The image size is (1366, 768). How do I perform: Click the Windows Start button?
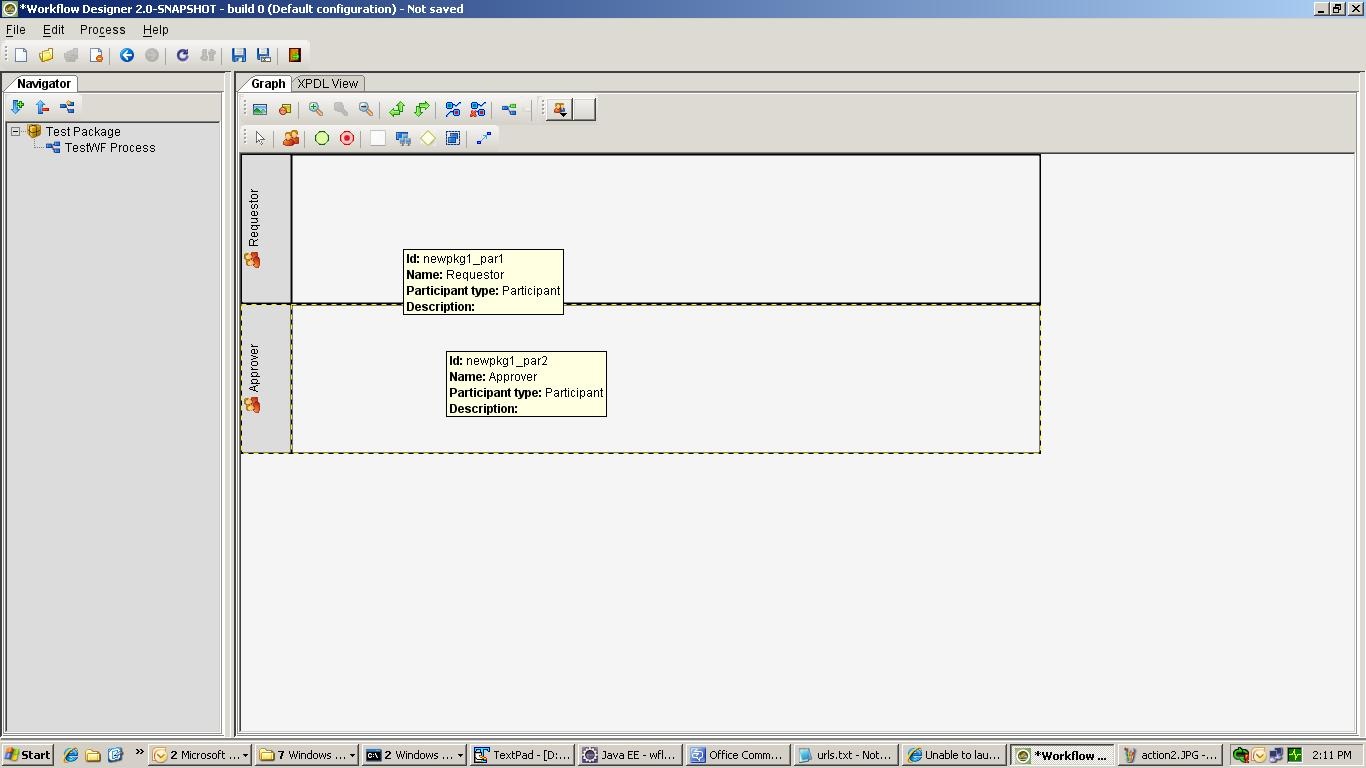pyautogui.click(x=27, y=755)
